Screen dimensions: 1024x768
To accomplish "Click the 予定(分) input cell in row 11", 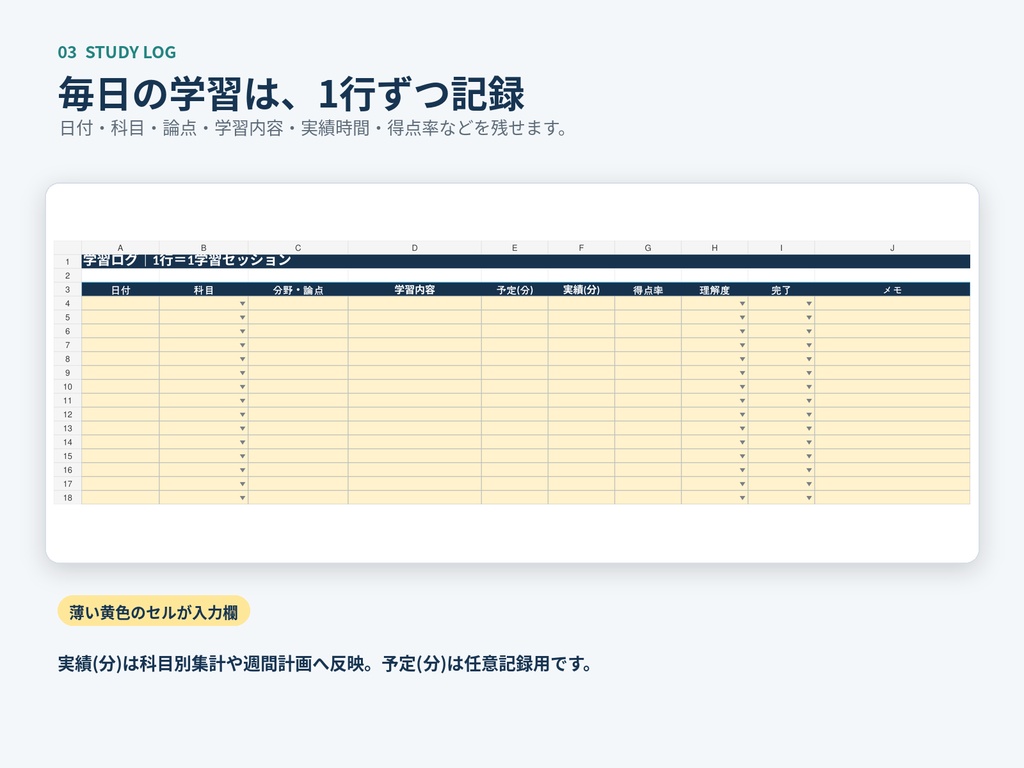I will pyautogui.click(x=515, y=401).
